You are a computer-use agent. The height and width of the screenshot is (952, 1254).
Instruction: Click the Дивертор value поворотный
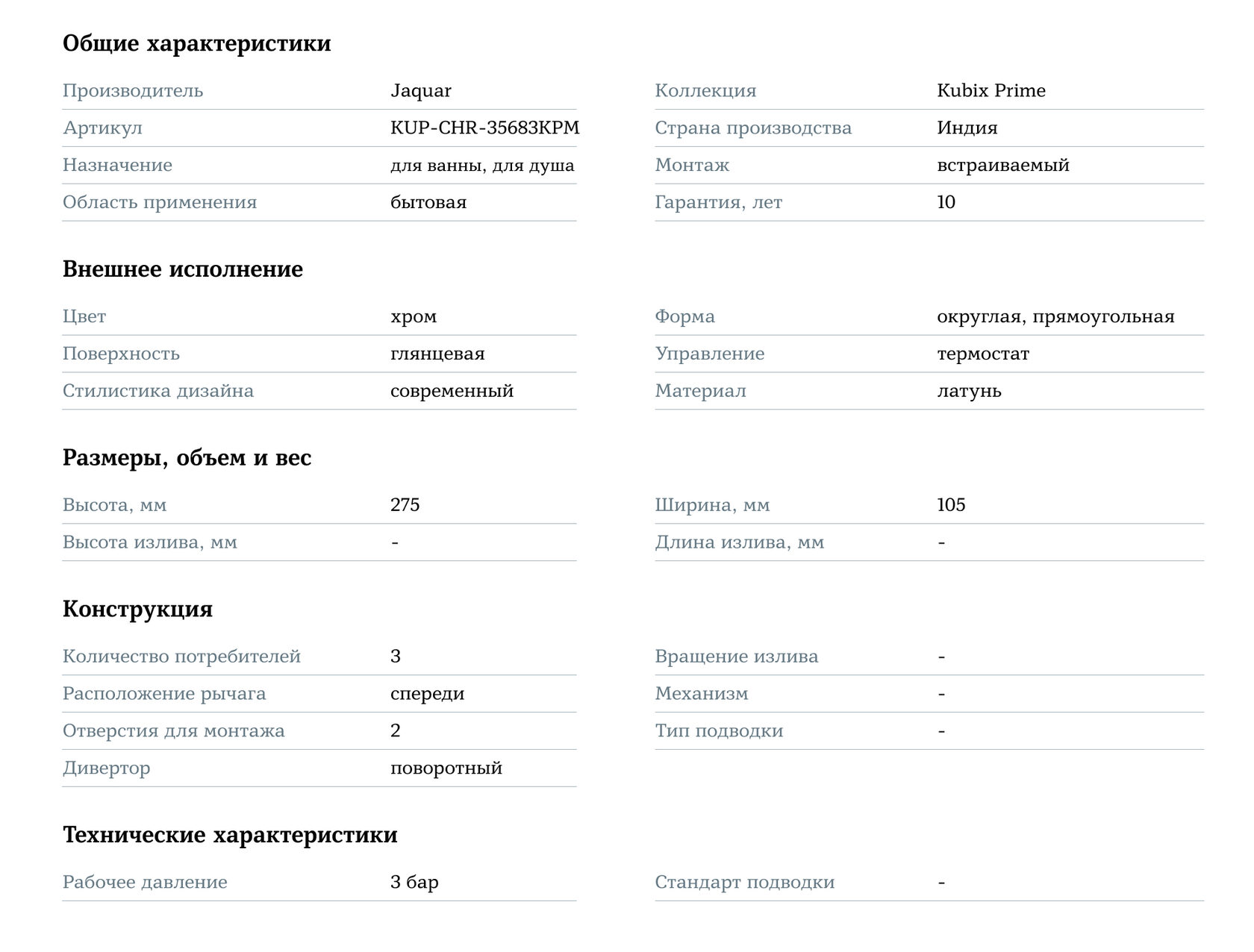[x=446, y=768]
